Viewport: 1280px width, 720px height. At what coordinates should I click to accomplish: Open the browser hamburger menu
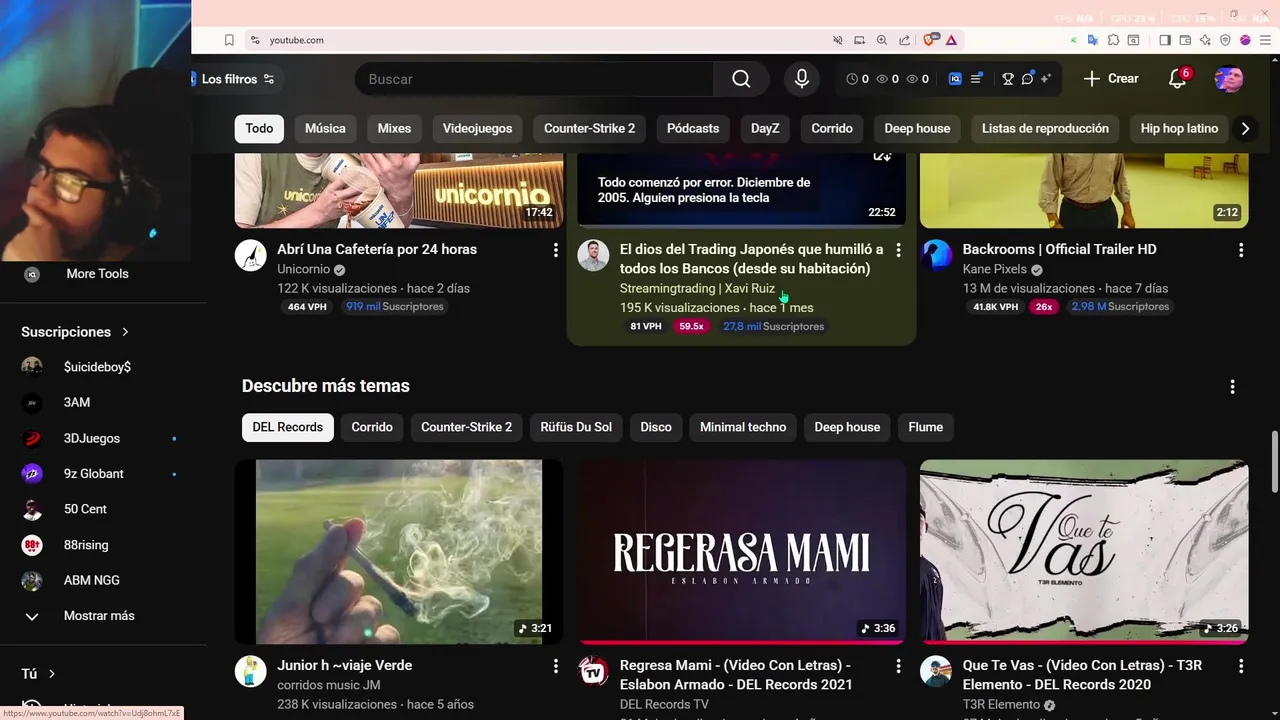pyautogui.click(x=1264, y=40)
